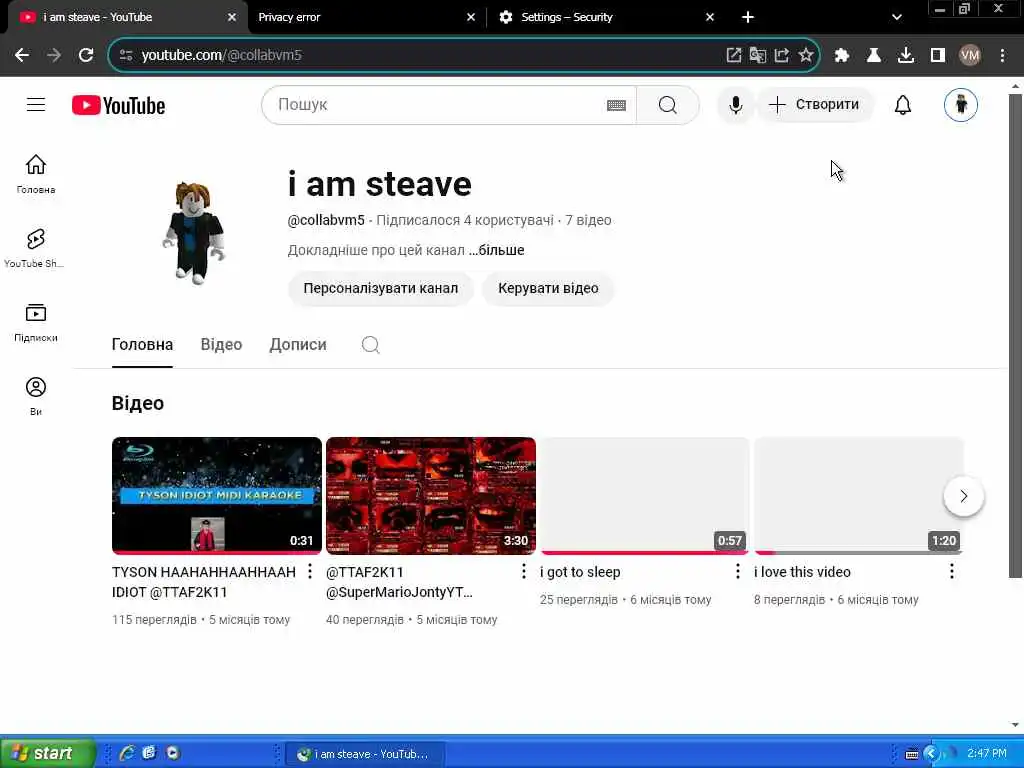1024x768 pixels.
Task: Open the on-screen keyboard icon in search box
Action: 616,105
